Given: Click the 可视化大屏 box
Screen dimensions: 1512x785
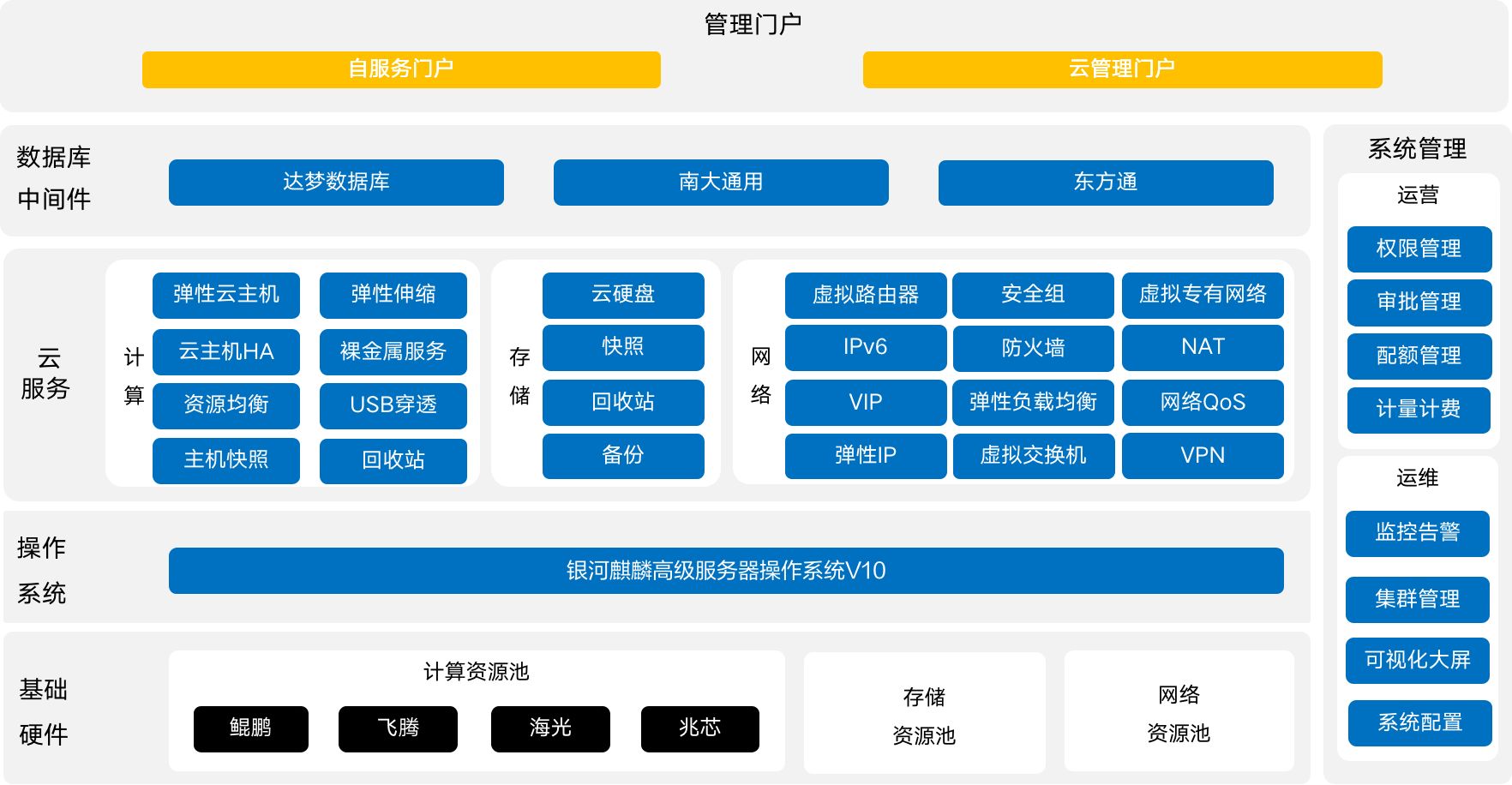Looking at the screenshot, I should 1418,661.
